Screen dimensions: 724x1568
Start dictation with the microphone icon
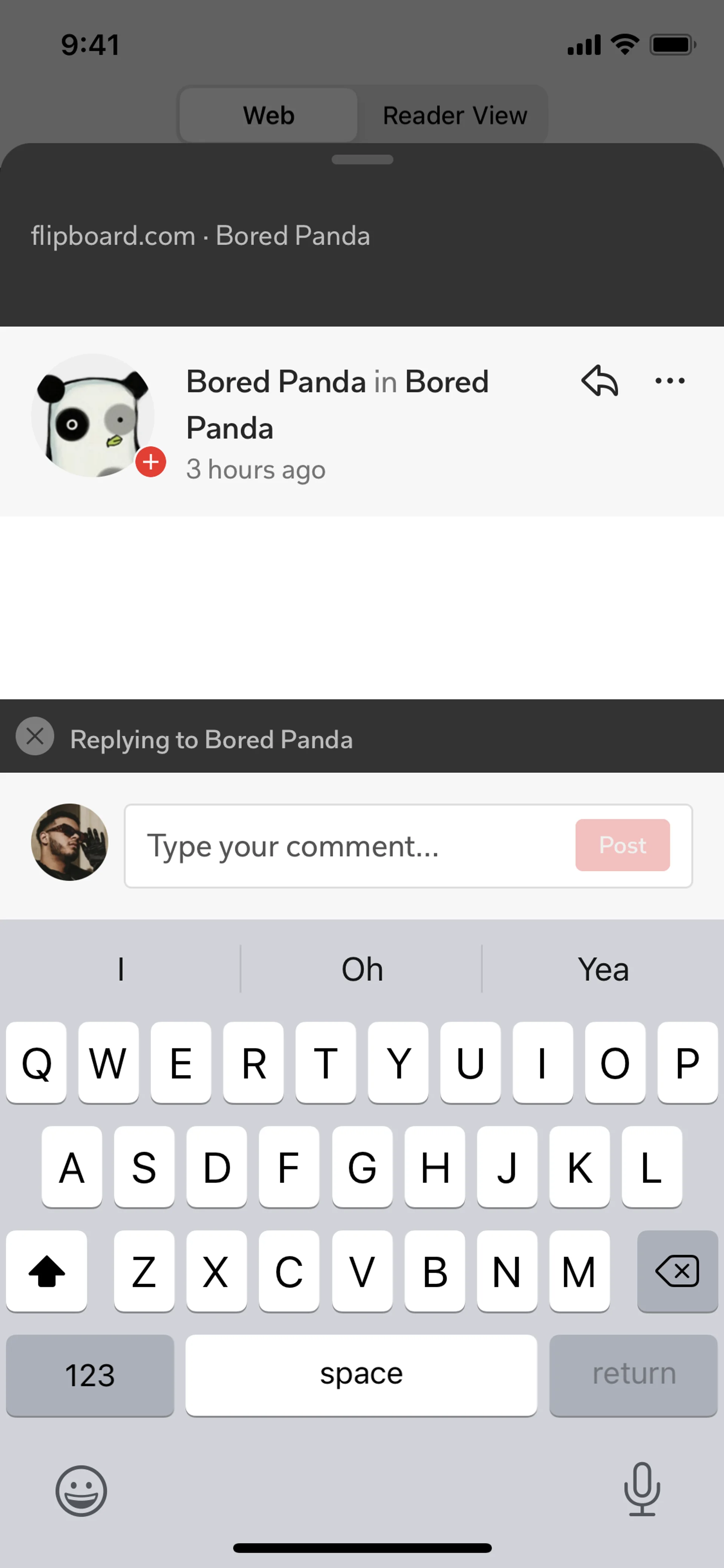coord(642,1489)
